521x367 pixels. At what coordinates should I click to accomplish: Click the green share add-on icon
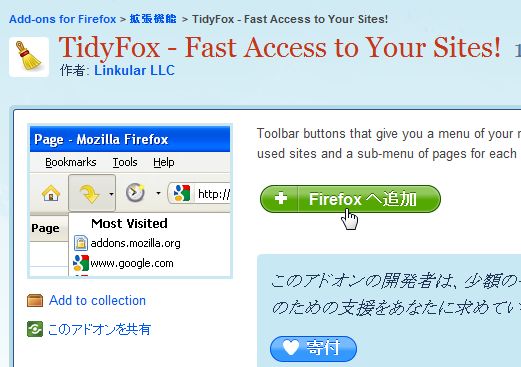click(35, 329)
